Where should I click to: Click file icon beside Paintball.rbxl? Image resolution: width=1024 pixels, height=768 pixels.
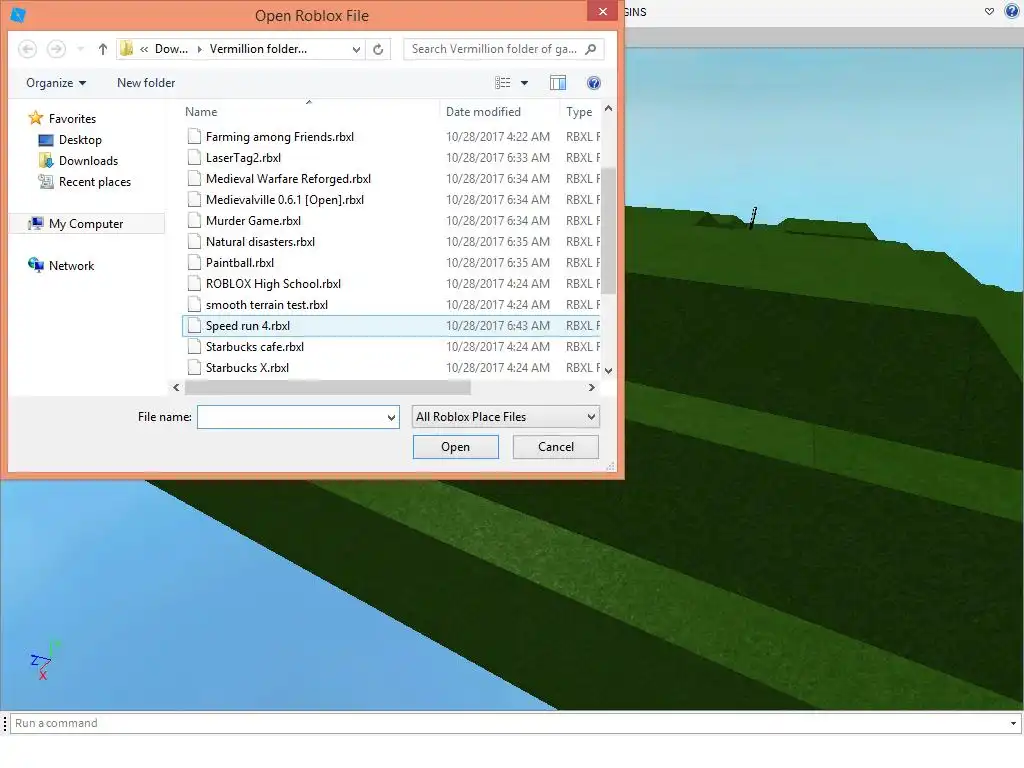coord(194,263)
